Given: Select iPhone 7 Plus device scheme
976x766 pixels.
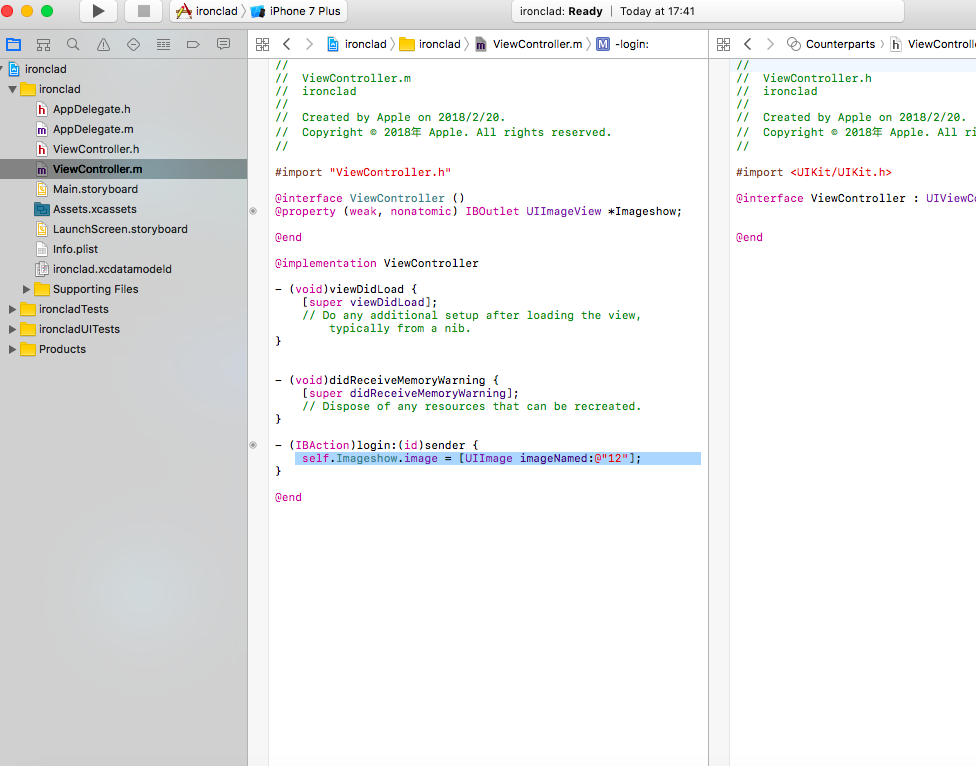Looking at the screenshot, I should pos(303,11).
